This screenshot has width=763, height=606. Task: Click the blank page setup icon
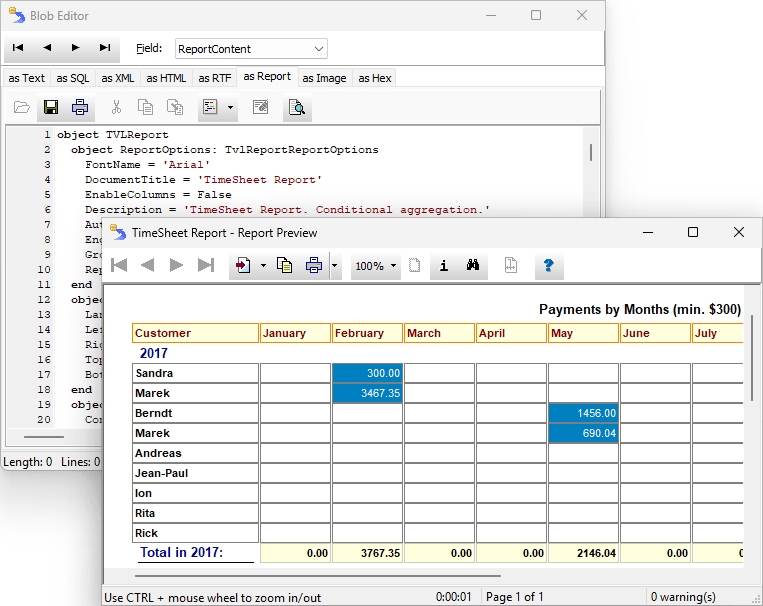point(414,266)
